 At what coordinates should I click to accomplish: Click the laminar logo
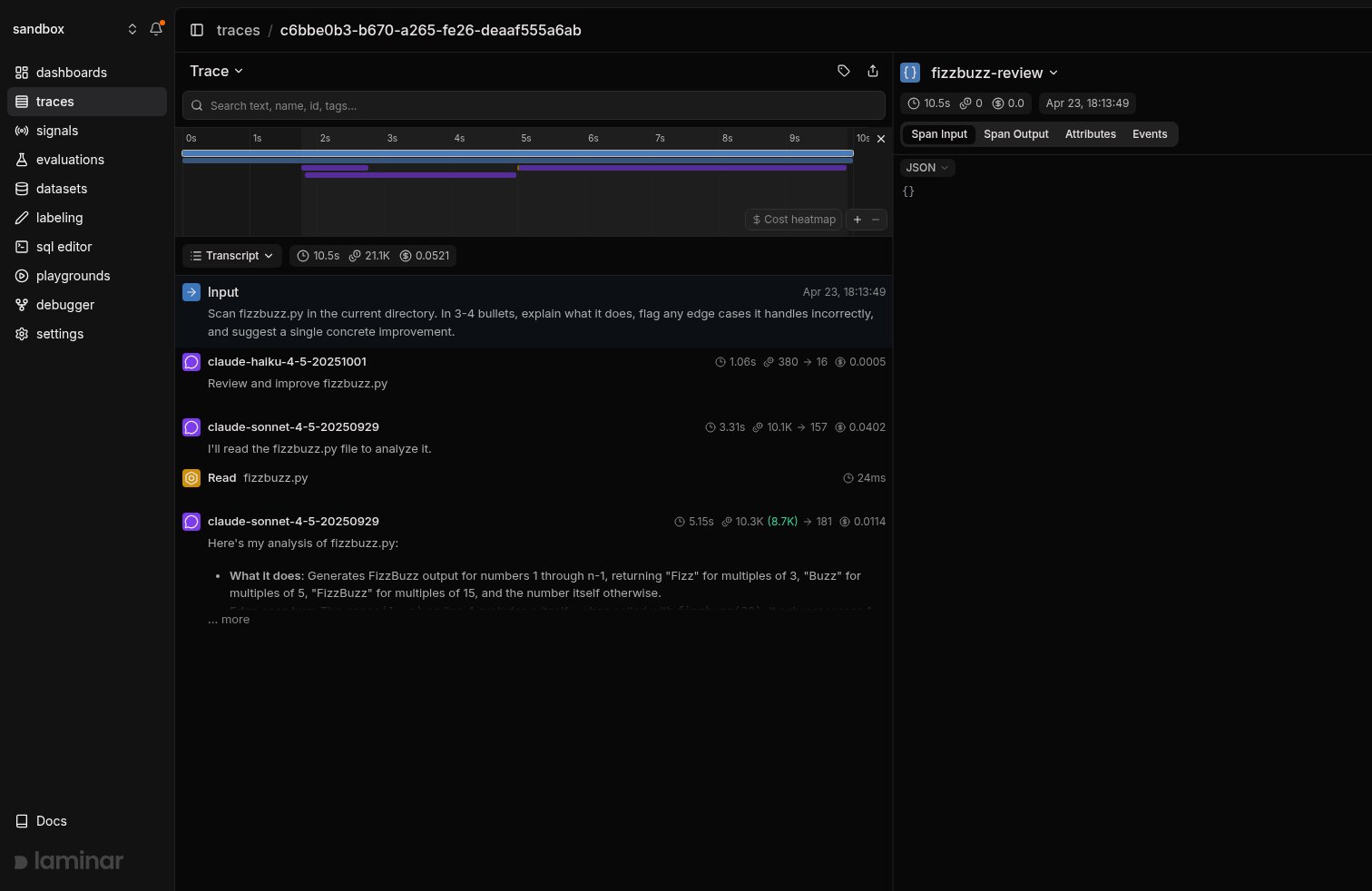tap(69, 861)
